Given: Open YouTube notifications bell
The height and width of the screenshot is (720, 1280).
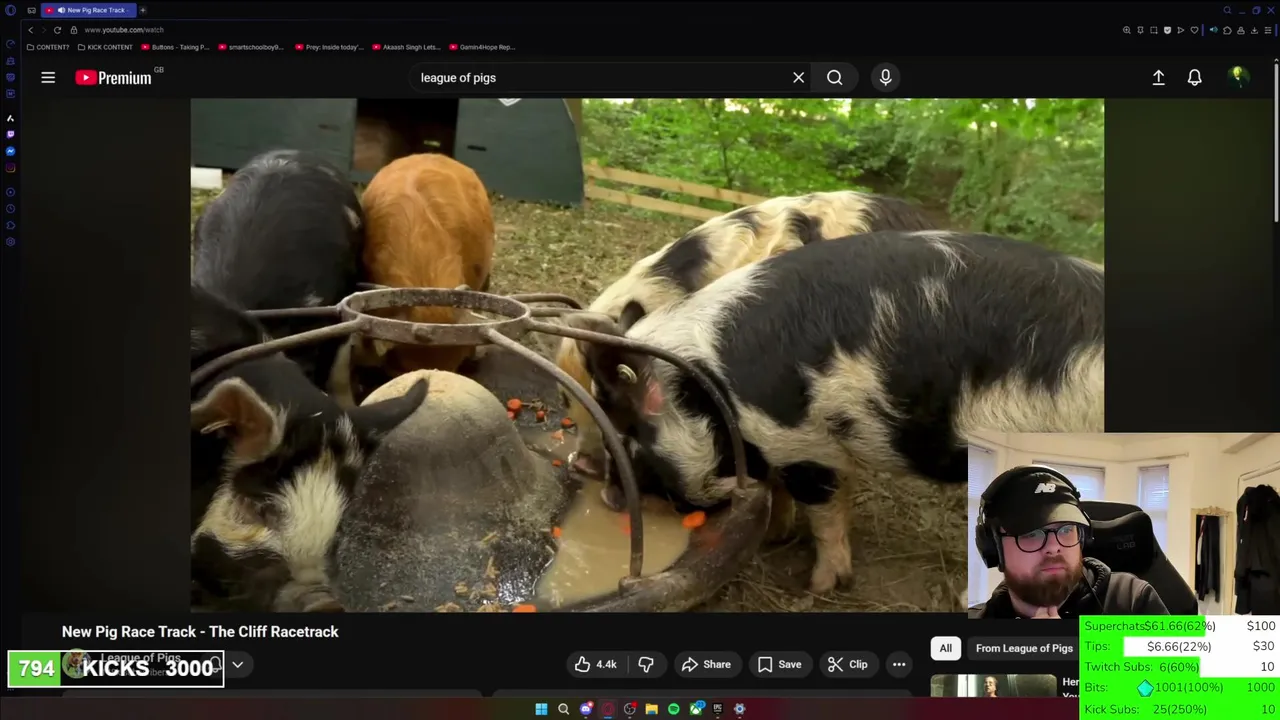Looking at the screenshot, I should (x=1194, y=77).
